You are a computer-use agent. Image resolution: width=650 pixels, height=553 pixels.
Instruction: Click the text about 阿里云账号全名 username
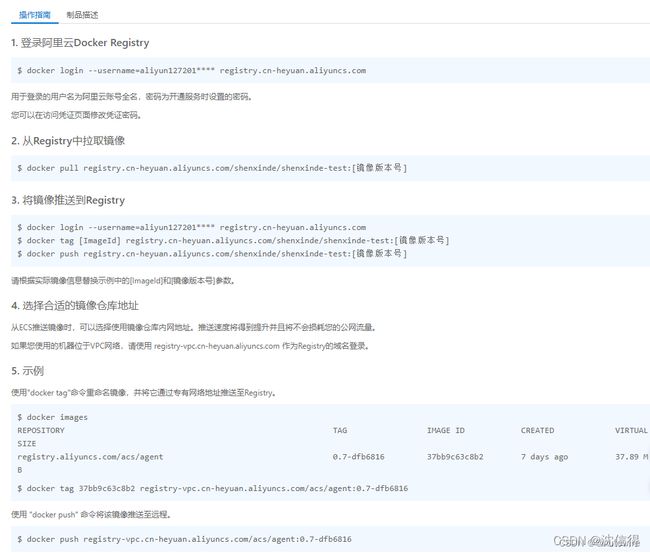click(x=132, y=97)
